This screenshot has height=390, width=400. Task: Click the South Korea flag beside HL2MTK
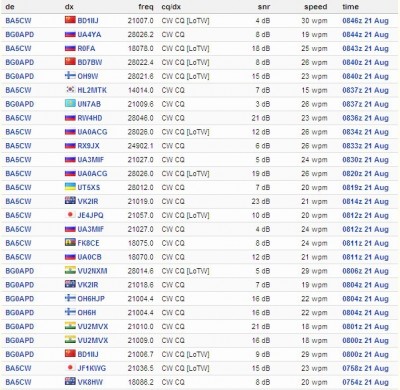pyautogui.click(x=70, y=90)
